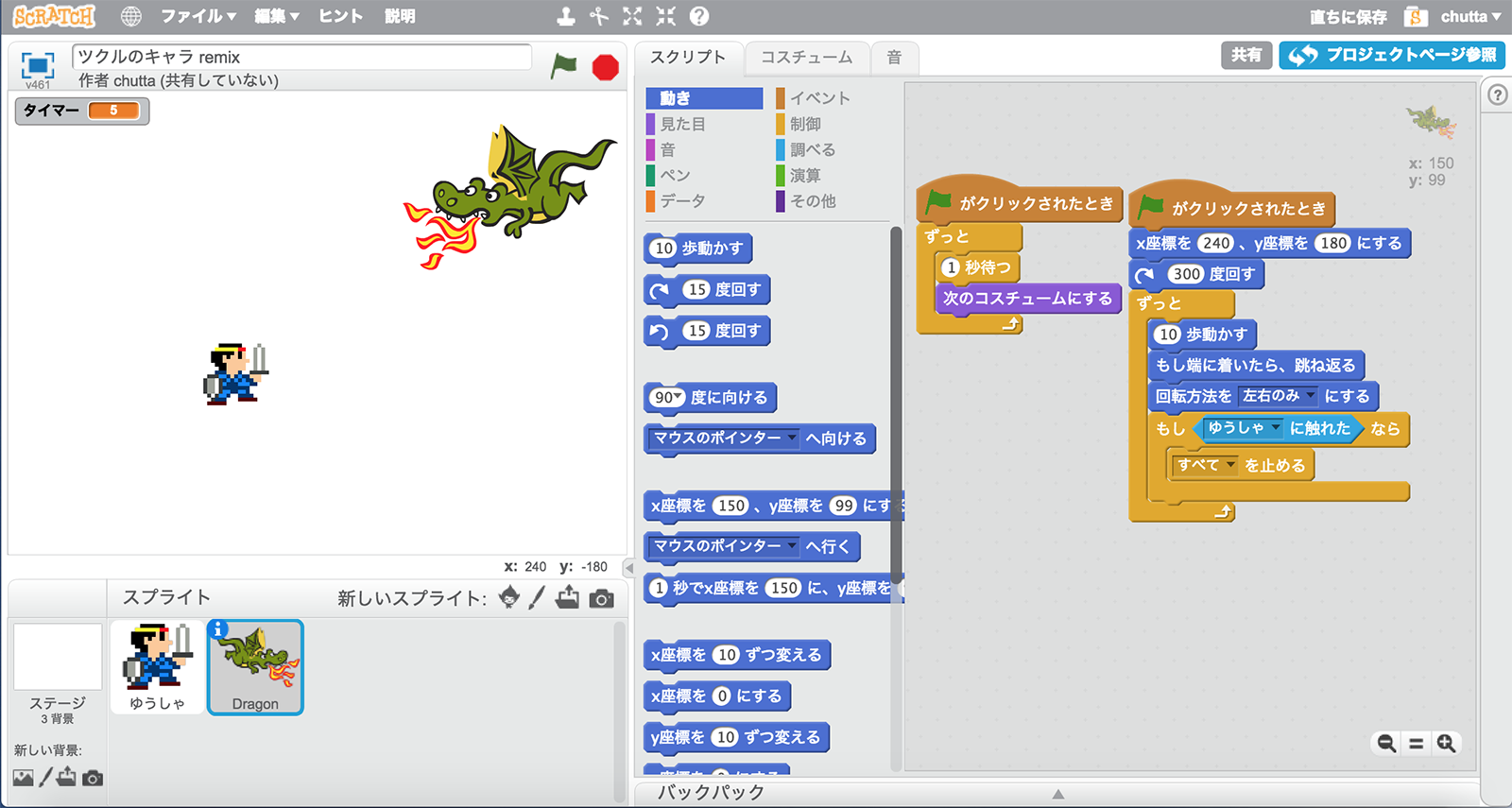Select the Dragon sprite thumbnail
This screenshot has width=1512, height=808.
coord(255,667)
